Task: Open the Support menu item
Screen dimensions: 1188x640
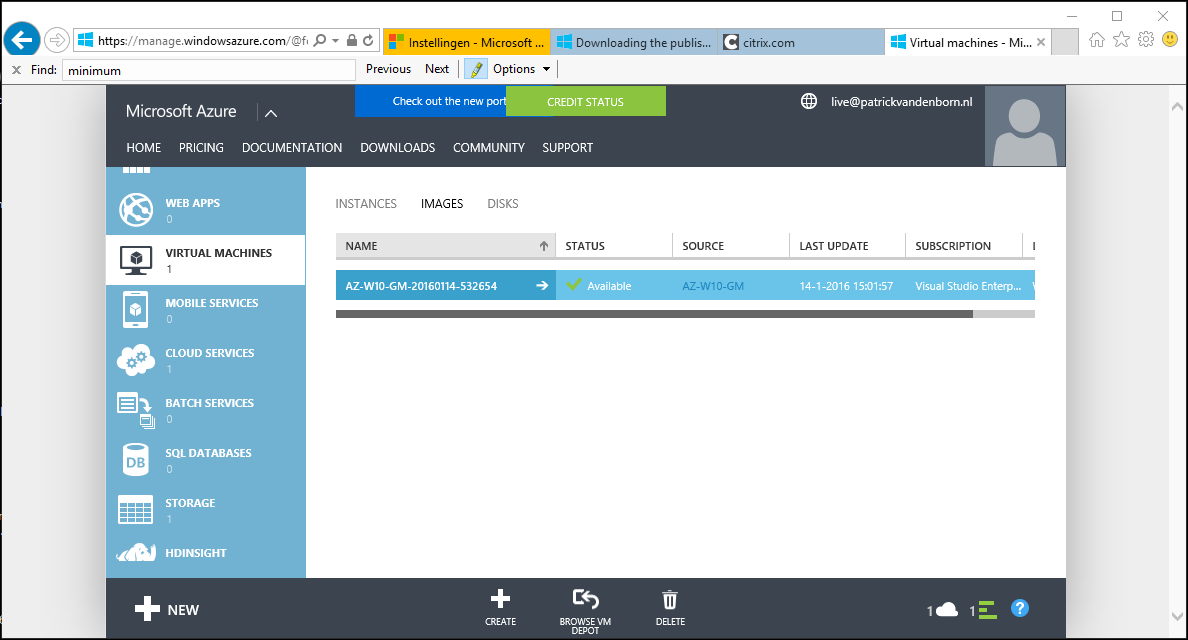Action: coord(567,148)
